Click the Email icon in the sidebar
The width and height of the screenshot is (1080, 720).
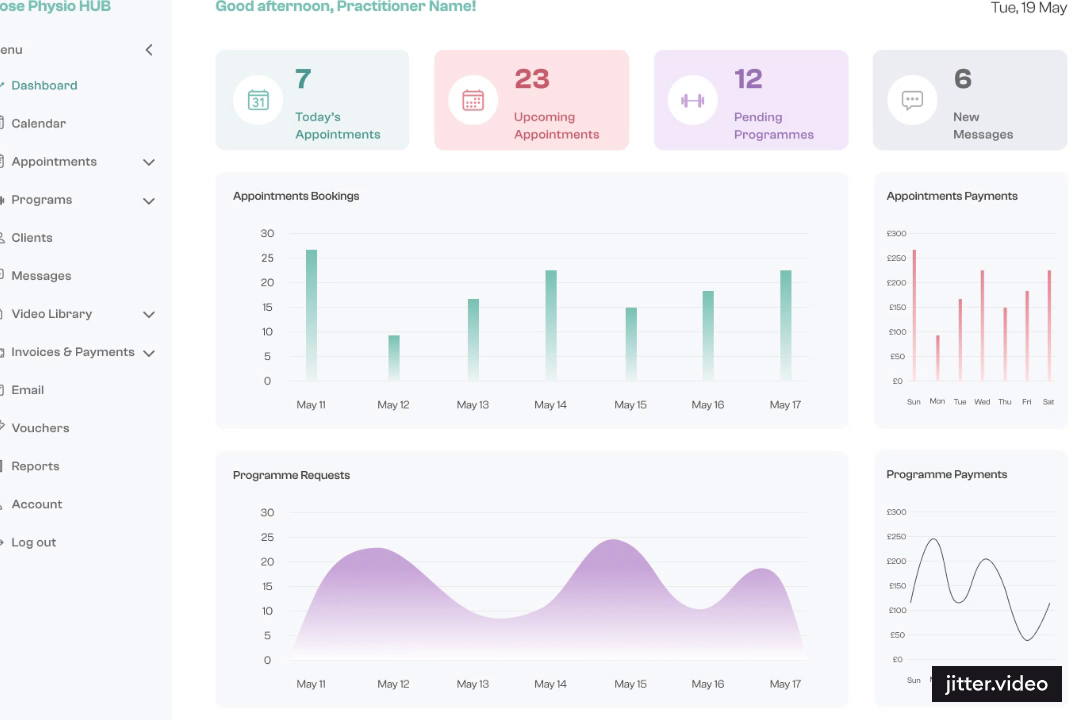point(3,390)
